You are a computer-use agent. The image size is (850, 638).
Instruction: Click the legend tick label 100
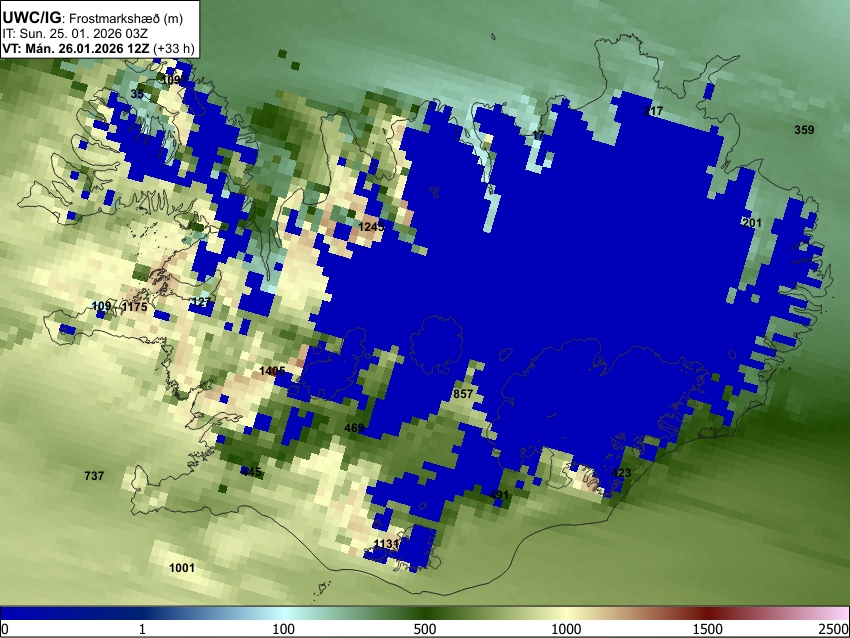click(x=284, y=629)
